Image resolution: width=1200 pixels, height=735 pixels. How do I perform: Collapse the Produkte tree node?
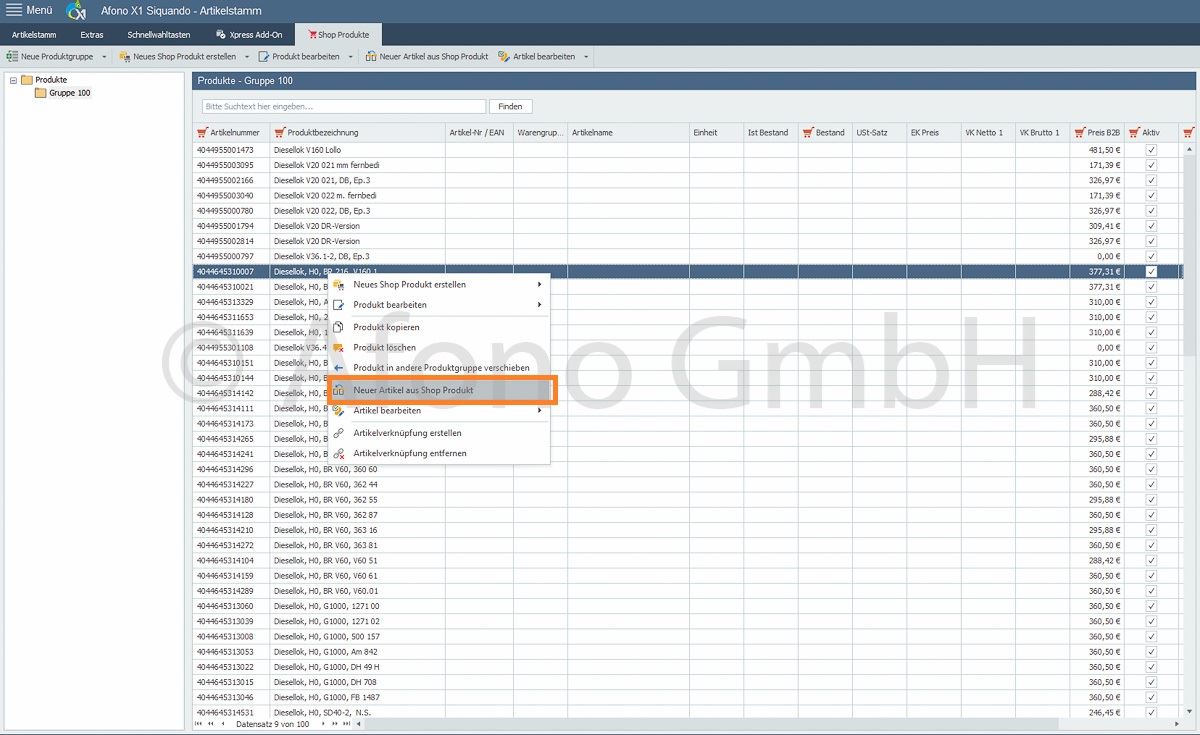pyautogui.click(x=13, y=80)
